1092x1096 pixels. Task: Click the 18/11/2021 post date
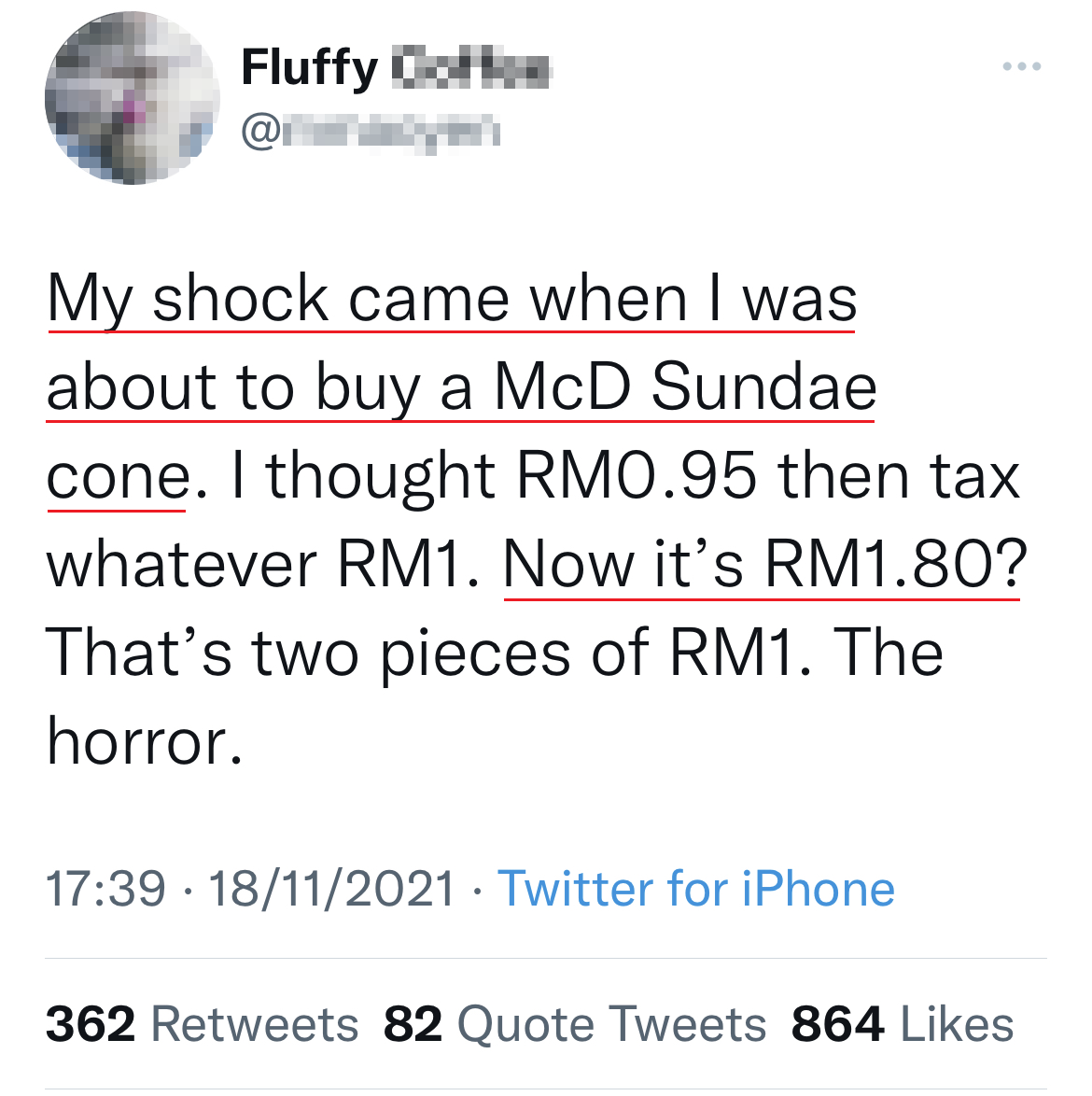(x=331, y=888)
